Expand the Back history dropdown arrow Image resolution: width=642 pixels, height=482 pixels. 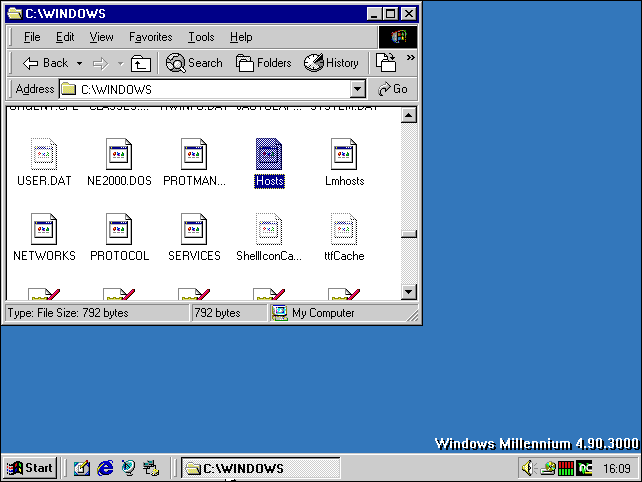click(79, 63)
